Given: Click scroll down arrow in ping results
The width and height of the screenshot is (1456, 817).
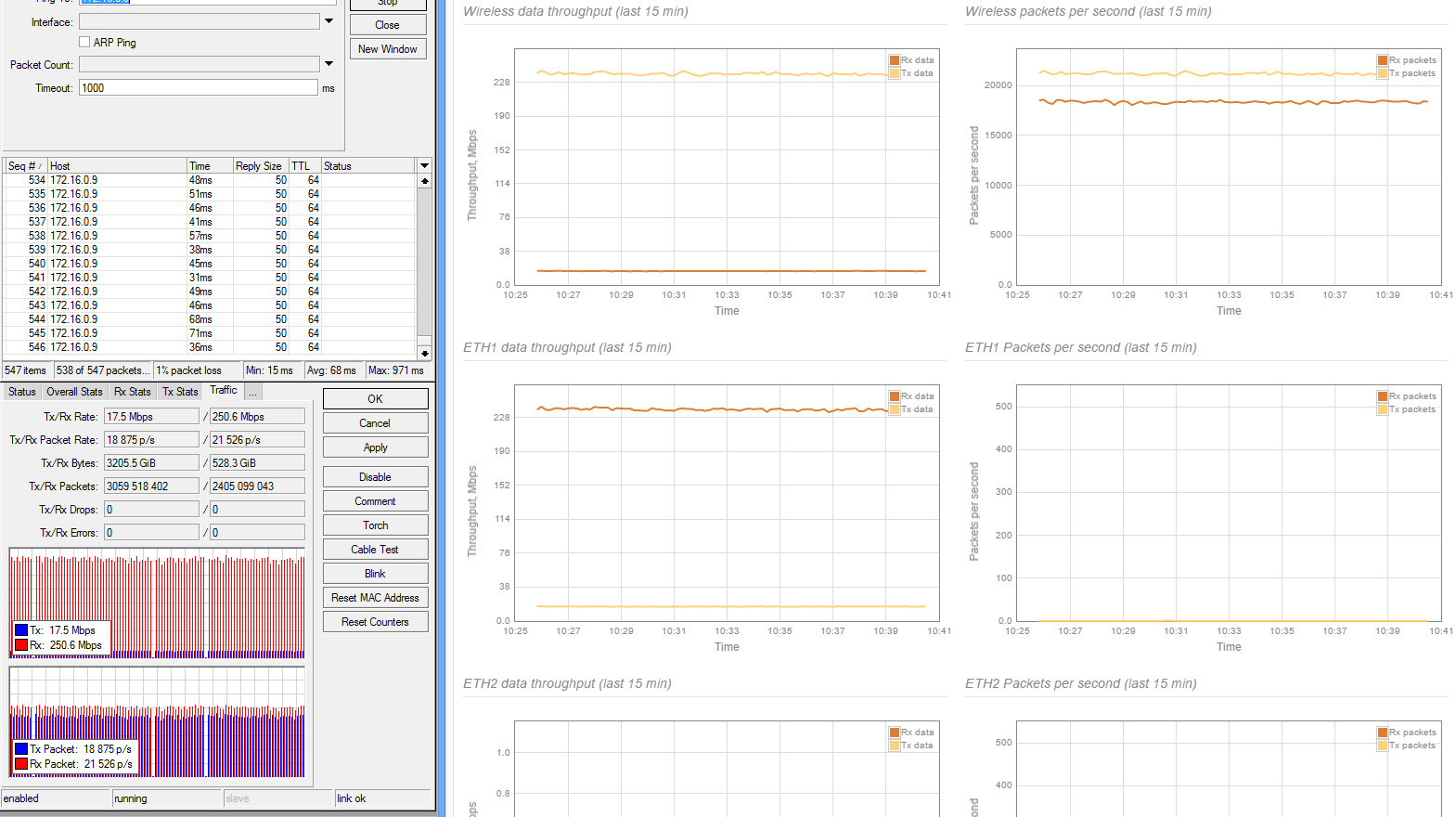Looking at the screenshot, I should (424, 353).
